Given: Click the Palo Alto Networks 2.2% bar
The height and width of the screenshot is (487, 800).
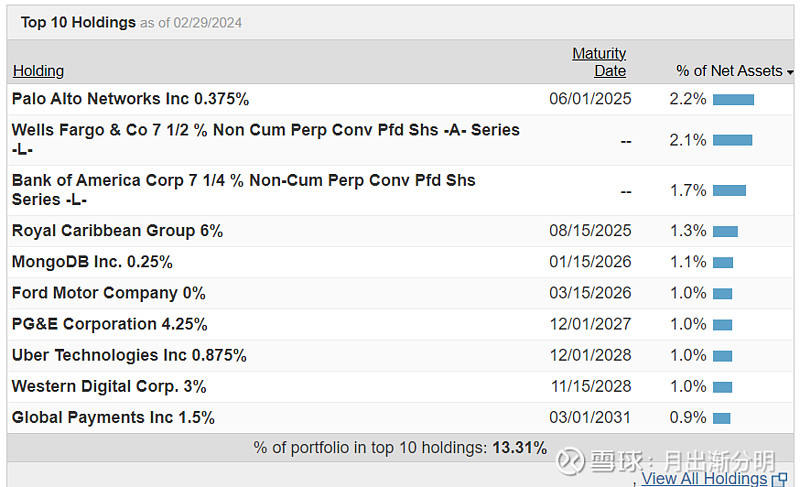Looking at the screenshot, I should [733, 99].
